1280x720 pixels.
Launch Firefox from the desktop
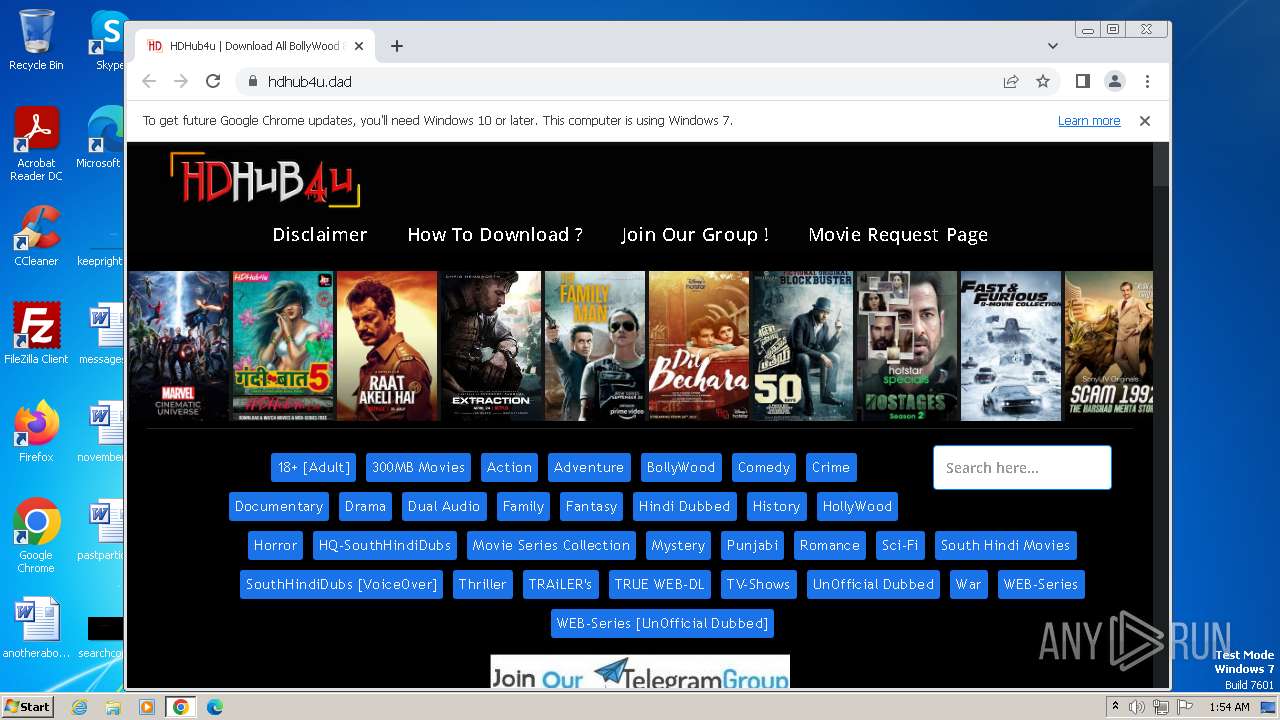[x=36, y=432]
